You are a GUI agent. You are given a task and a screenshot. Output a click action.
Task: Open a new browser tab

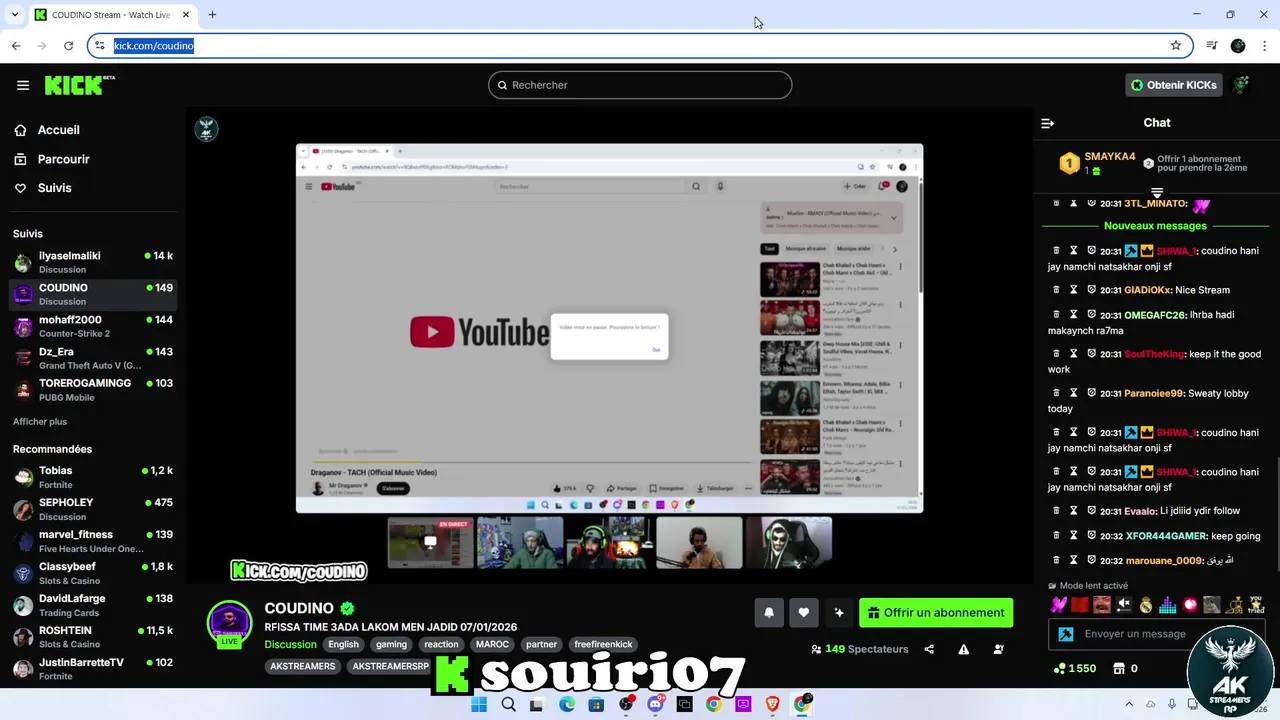(212, 15)
